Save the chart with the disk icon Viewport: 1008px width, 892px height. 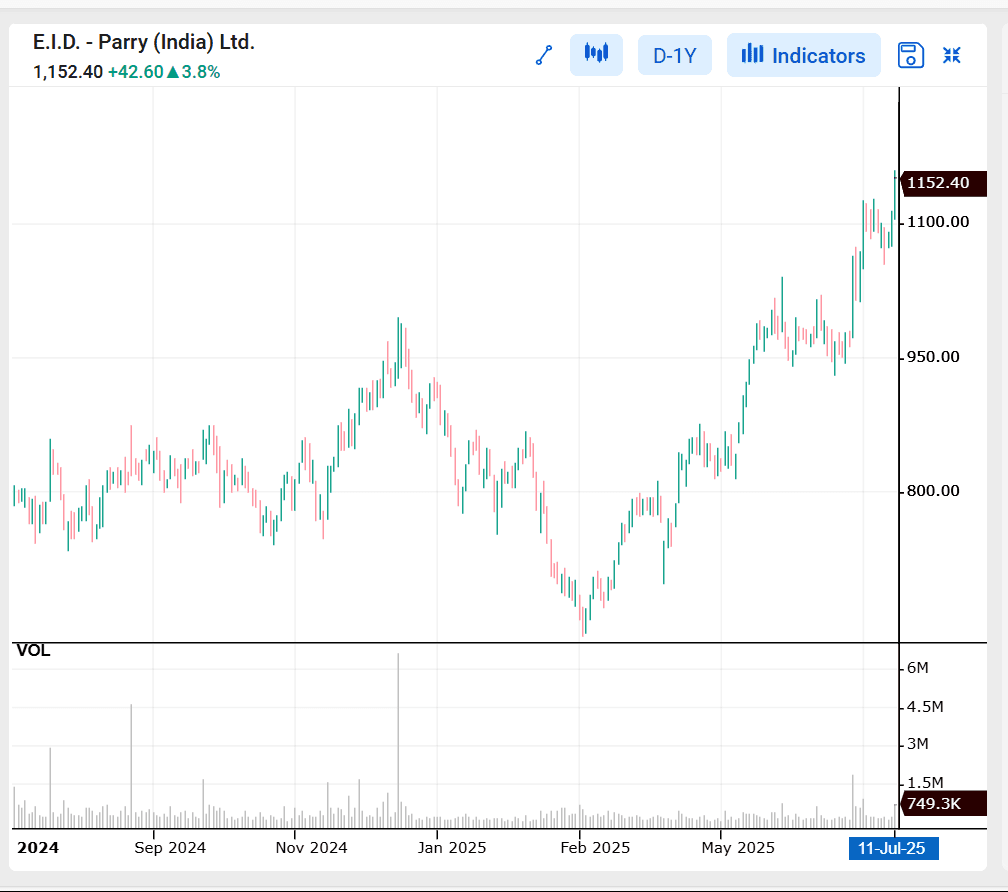click(x=910, y=55)
